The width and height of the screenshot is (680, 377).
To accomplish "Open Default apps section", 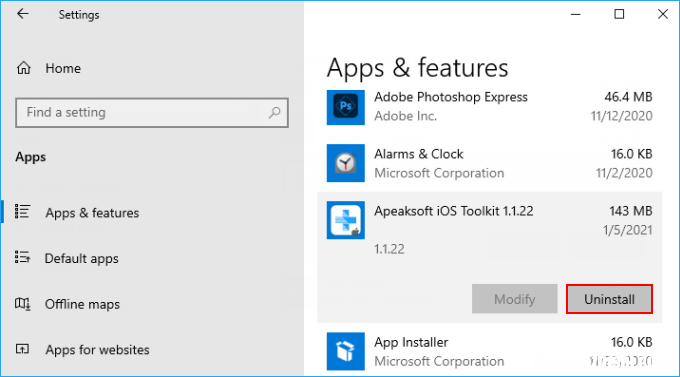I will click(x=82, y=259).
